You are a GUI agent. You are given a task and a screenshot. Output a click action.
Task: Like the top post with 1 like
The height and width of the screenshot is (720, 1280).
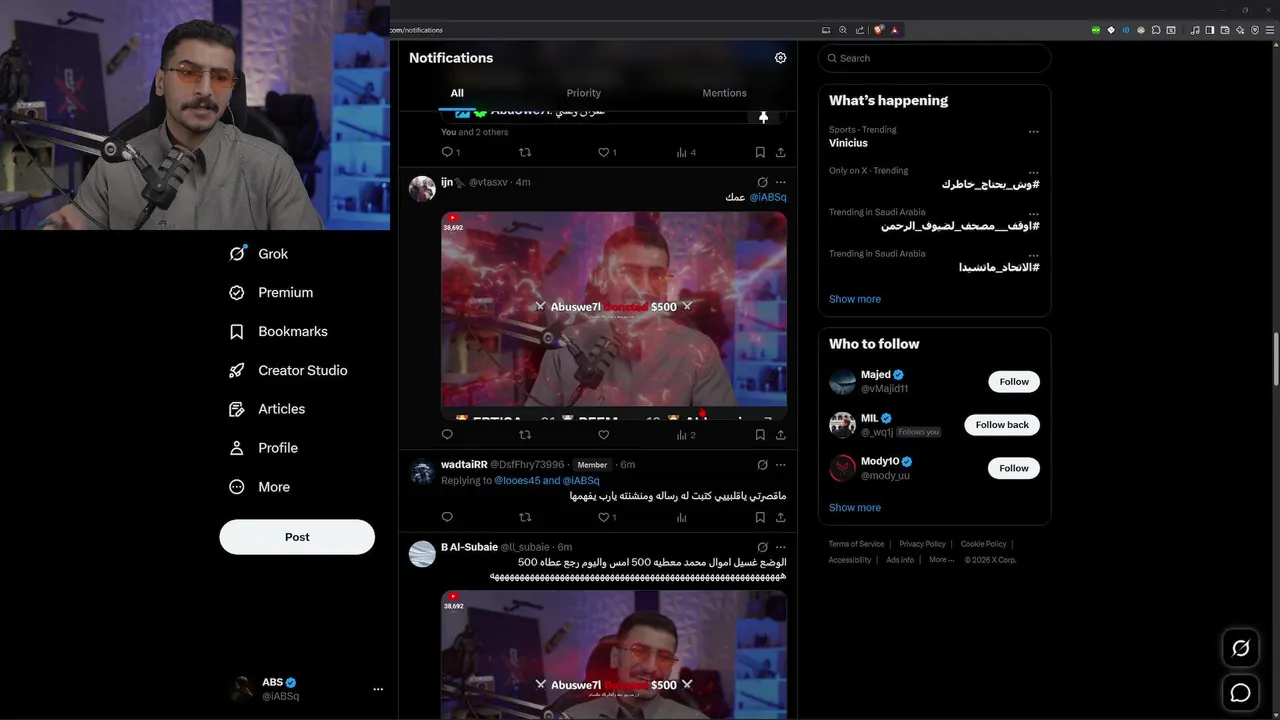pos(607,152)
